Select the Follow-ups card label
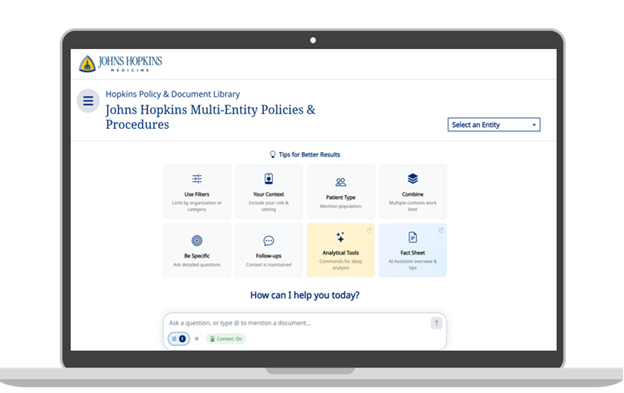 [x=269, y=256]
